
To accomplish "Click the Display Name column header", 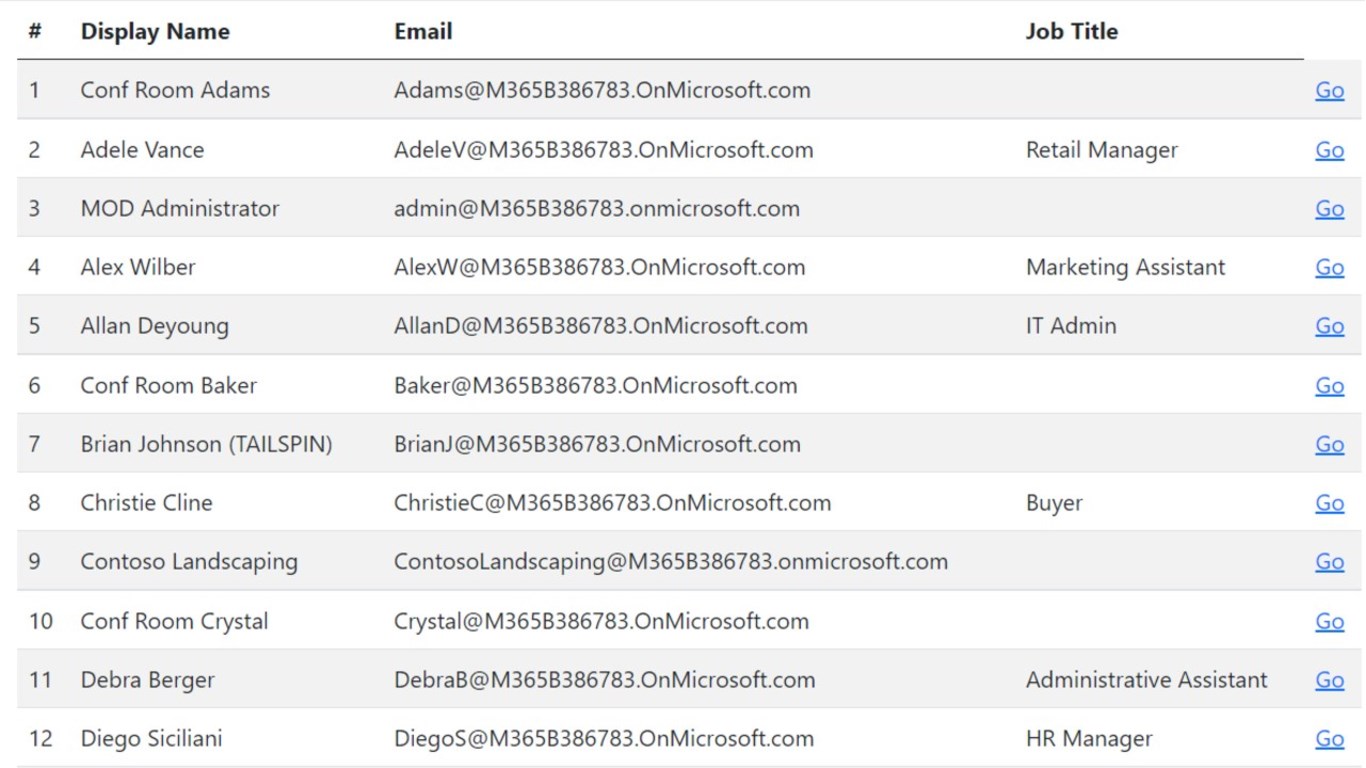I will [155, 31].
